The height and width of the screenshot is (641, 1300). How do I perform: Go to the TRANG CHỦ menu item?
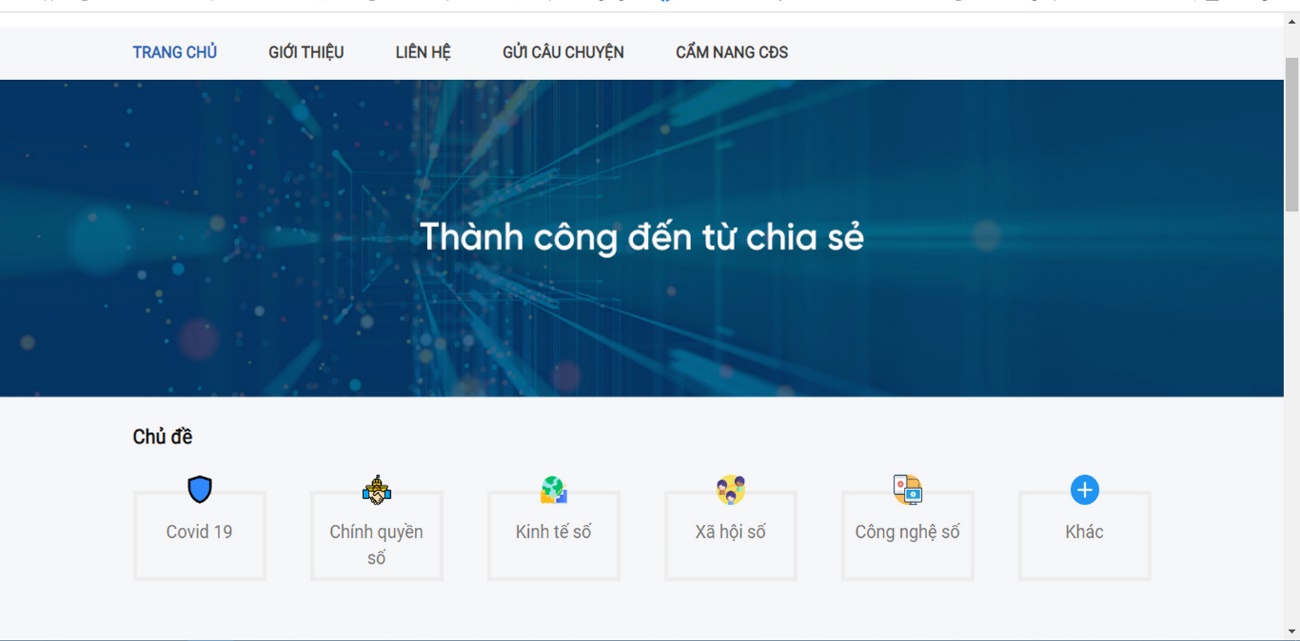[175, 53]
